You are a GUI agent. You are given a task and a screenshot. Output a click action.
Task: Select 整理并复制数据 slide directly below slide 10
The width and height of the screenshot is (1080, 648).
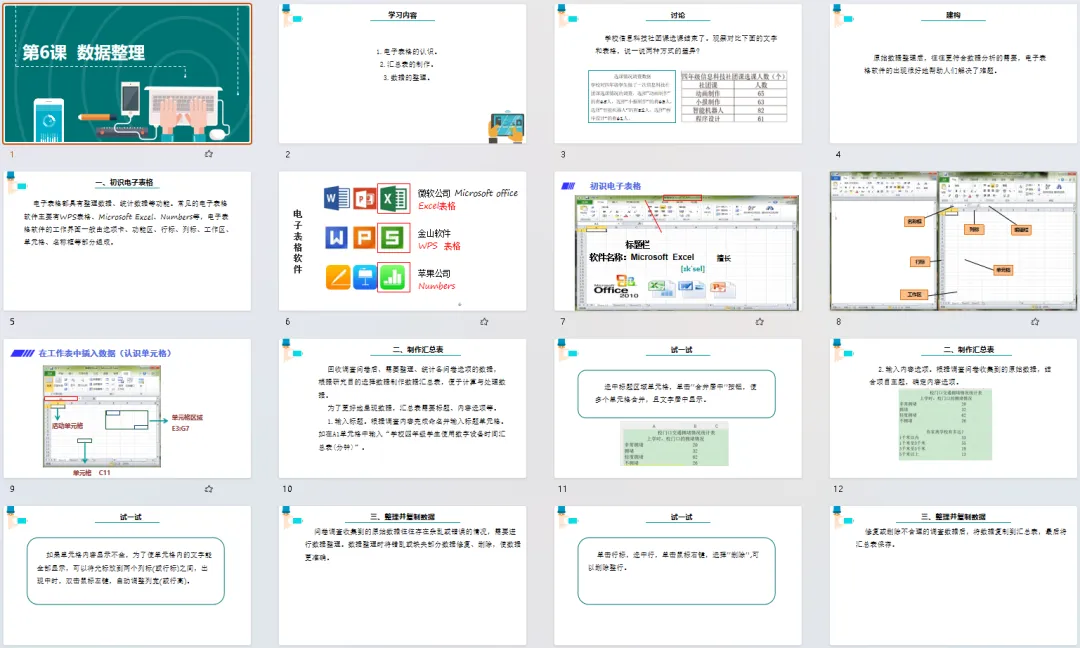(403, 576)
